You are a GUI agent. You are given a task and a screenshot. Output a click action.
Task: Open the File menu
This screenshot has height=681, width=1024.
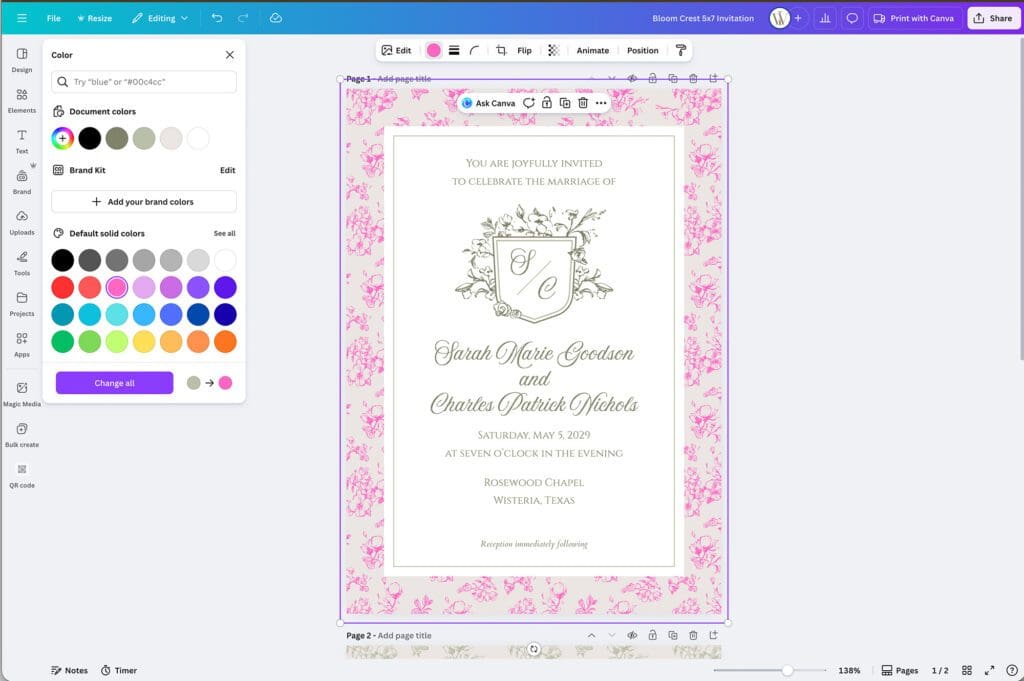(x=53, y=17)
